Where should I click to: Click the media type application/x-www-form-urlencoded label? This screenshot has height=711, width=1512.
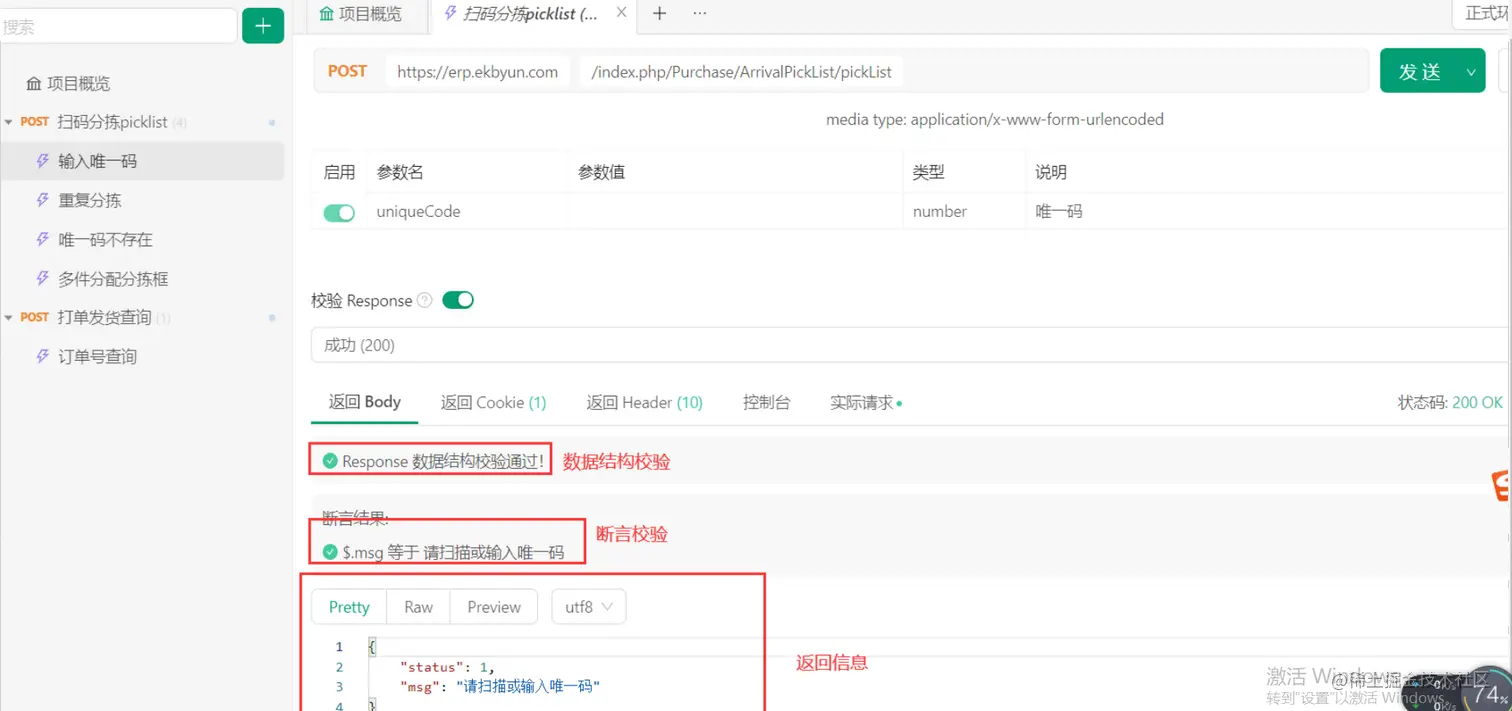(994, 119)
